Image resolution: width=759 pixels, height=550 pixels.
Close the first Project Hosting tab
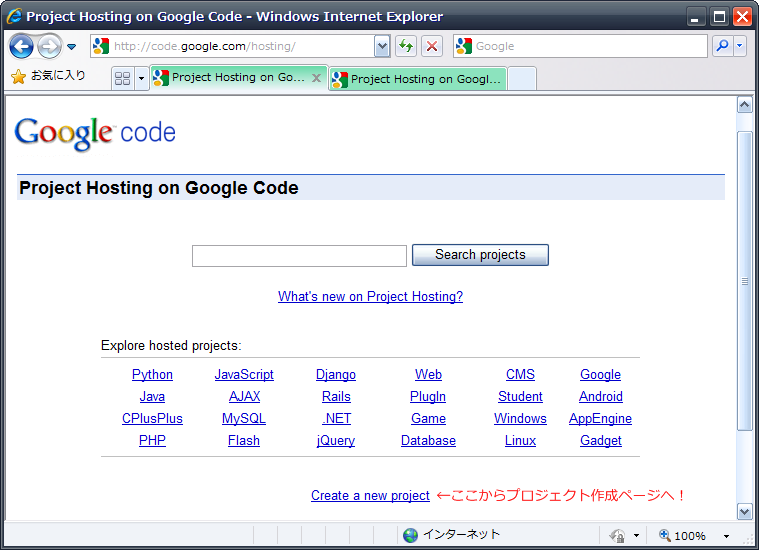(x=317, y=78)
